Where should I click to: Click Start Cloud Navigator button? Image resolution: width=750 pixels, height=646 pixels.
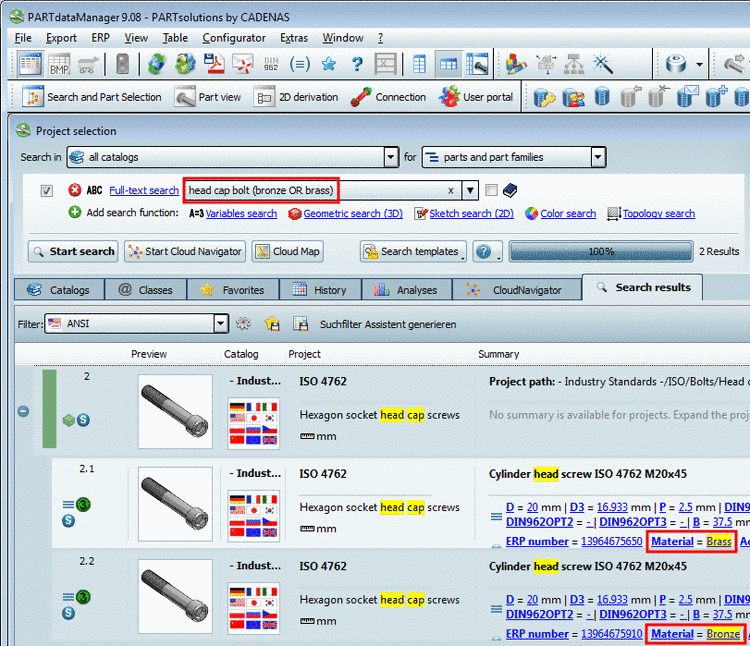pos(185,251)
